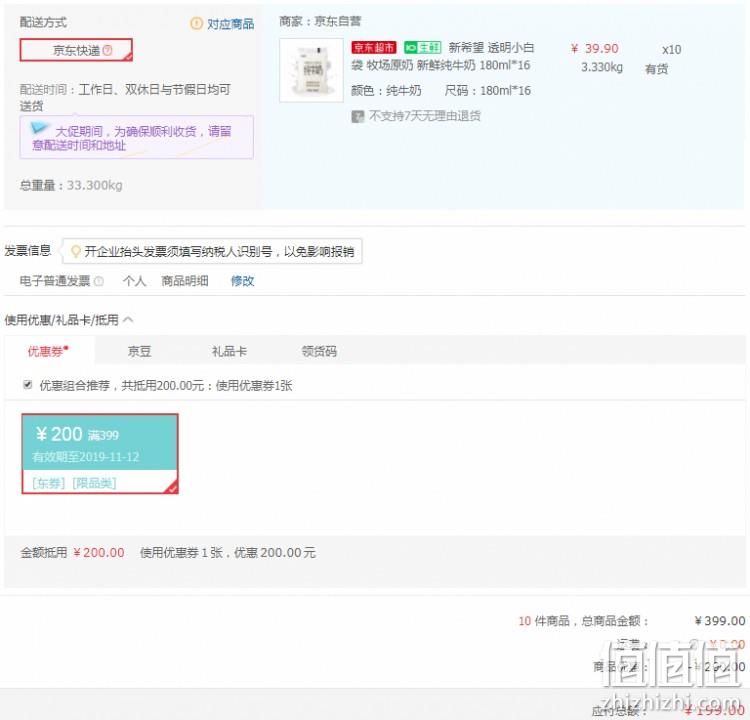Image resolution: width=750 pixels, height=720 pixels.
Task: Click the 京东超市 red badge
Action: [x=374, y=47]
